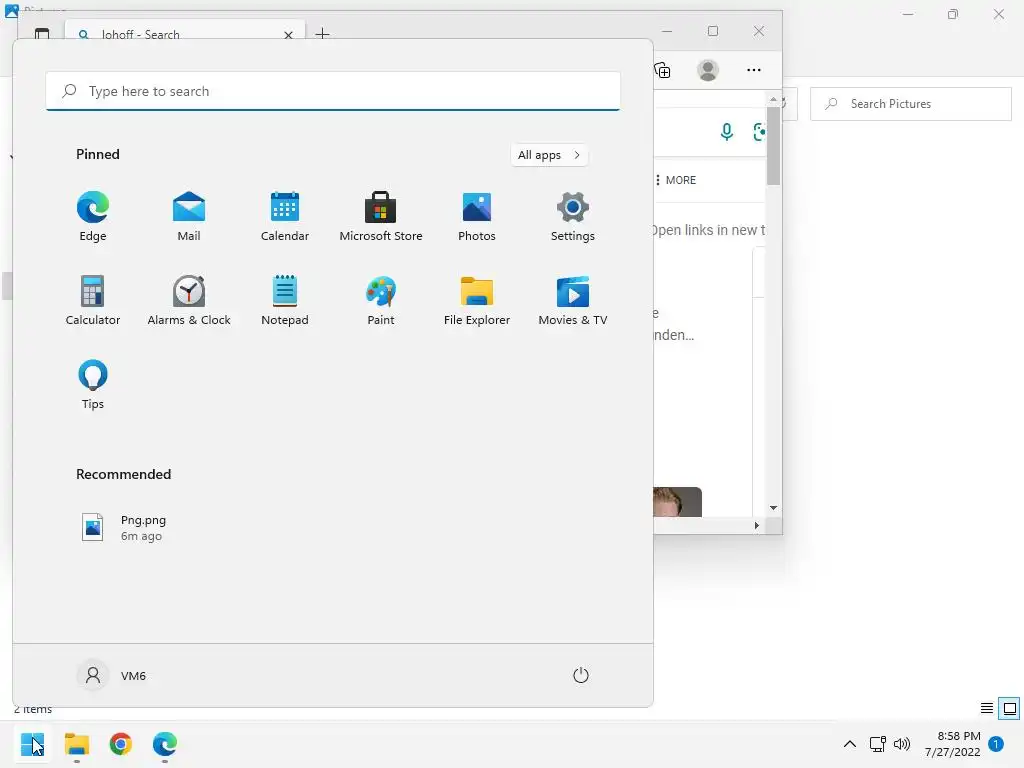Launch Mail from pinned apps
Viewport: 1024px width, 768px height.
click(x=189, y=216)
